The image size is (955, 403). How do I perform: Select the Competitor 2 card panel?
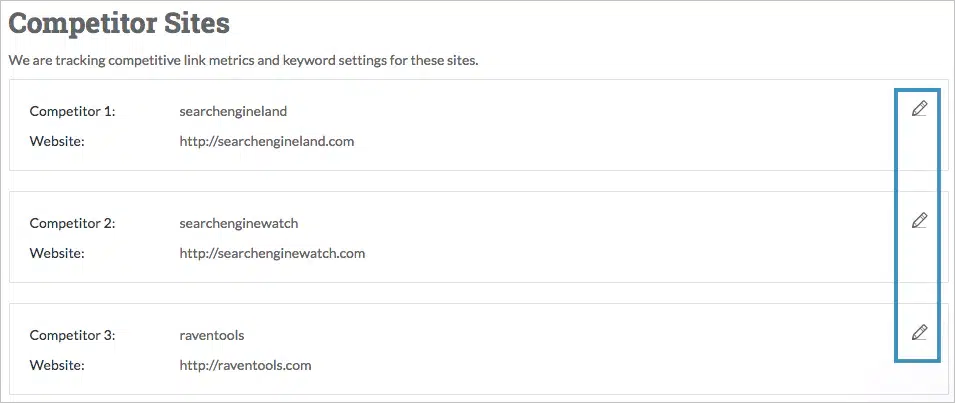[x=600, y=237]
